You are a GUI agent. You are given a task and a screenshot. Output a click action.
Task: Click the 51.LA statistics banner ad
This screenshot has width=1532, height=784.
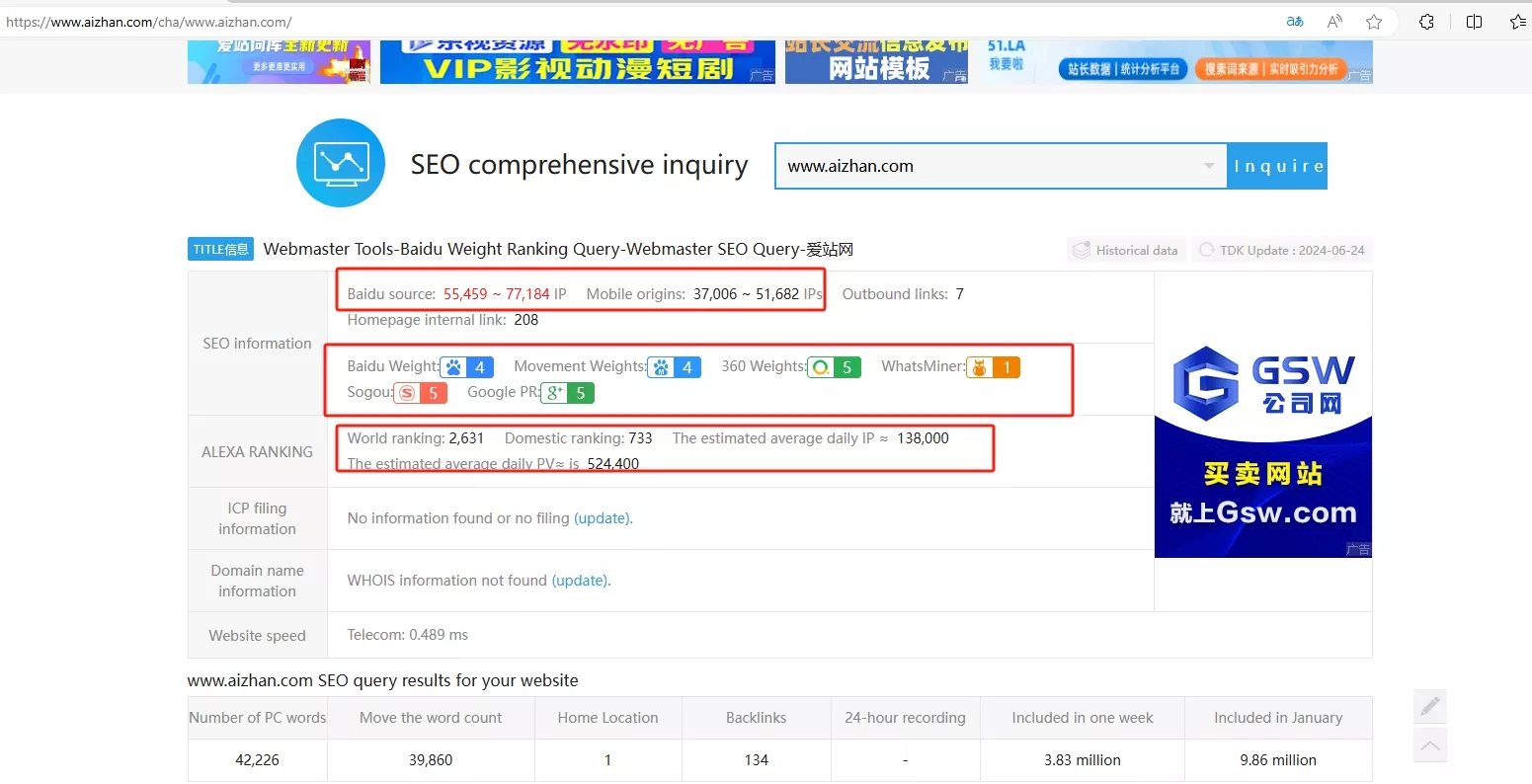point(1175,61)
